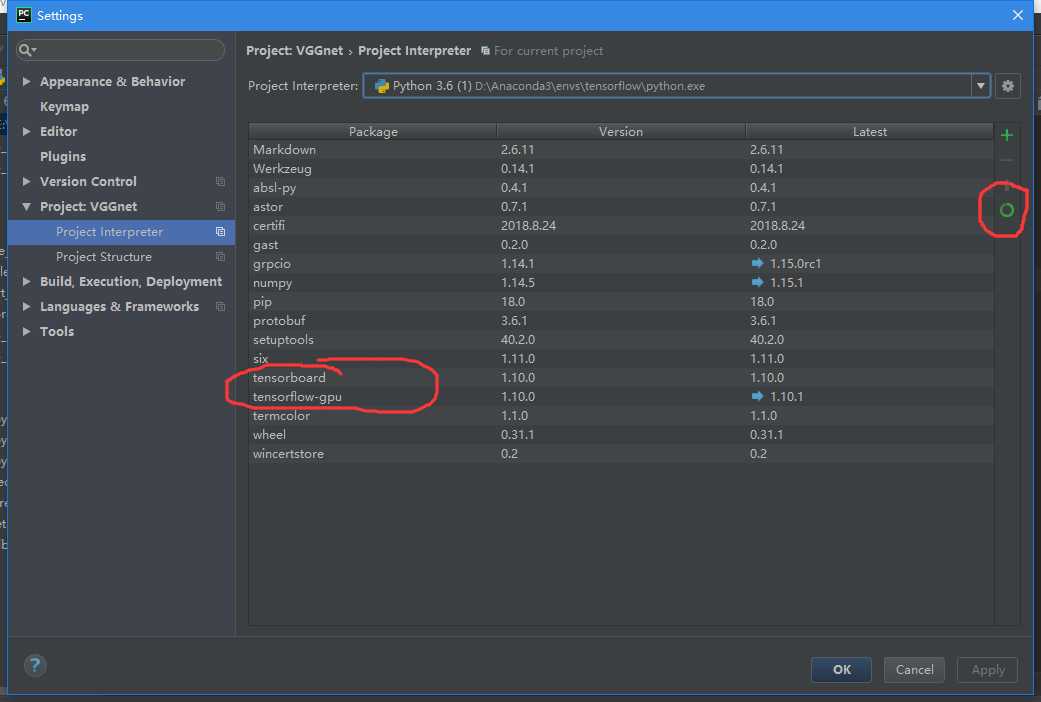The image size is (1041, 702).
Task: Select the termcolor package row
Action: click(x=621, y=415)
